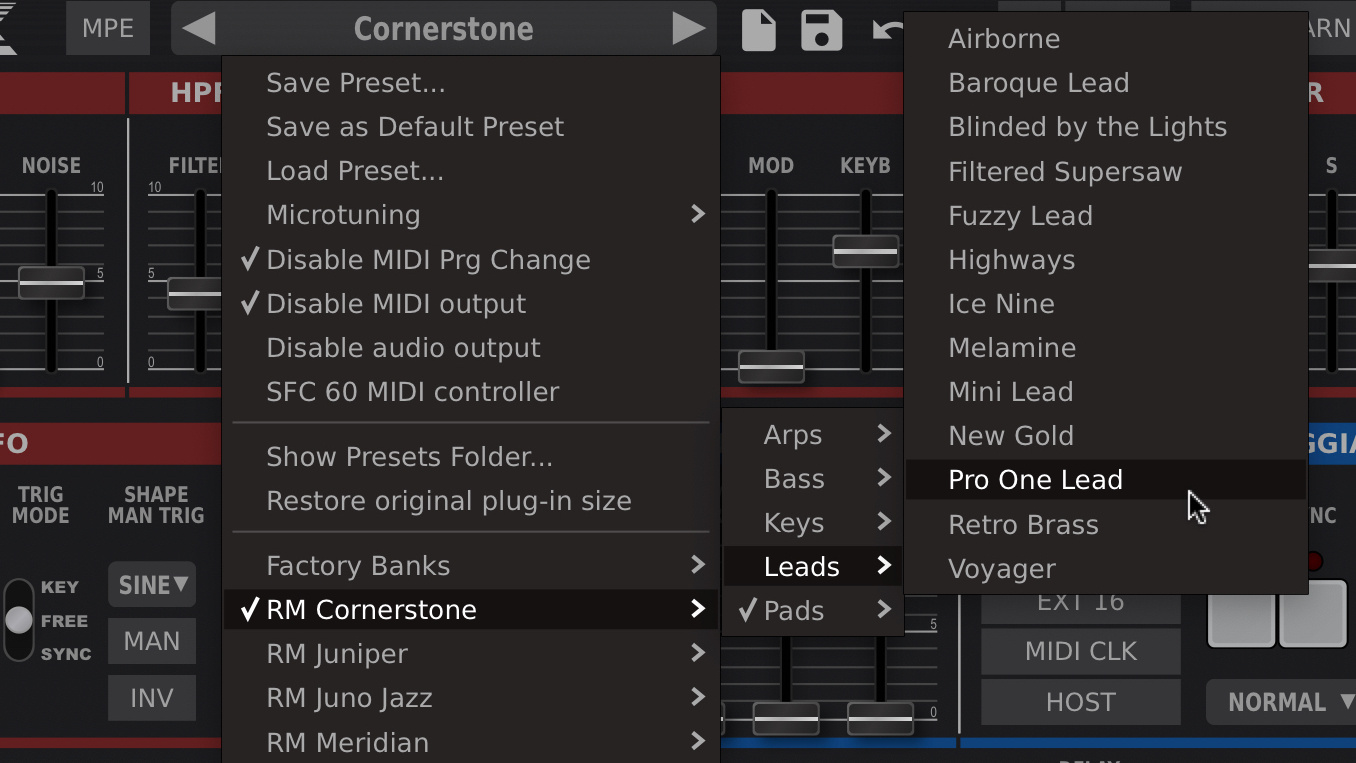The height and width of the screenshot is (763, 1356).
Task: Select Save as Default Preset
Action: [471, 127]
